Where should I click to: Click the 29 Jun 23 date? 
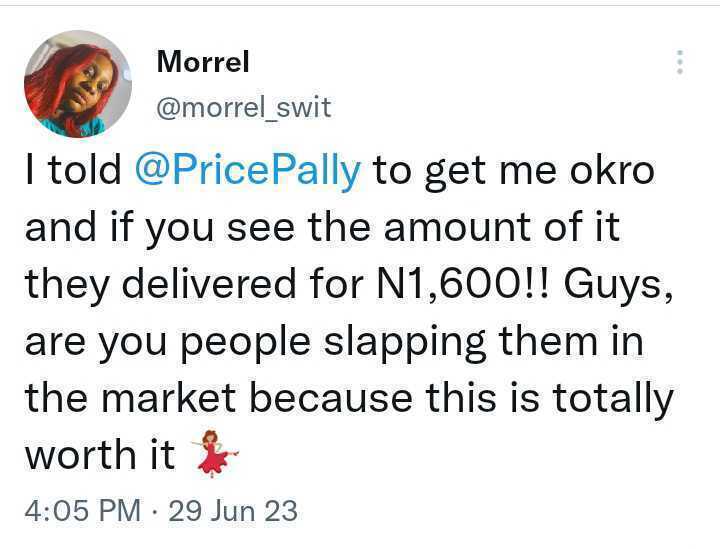(233, 511)
